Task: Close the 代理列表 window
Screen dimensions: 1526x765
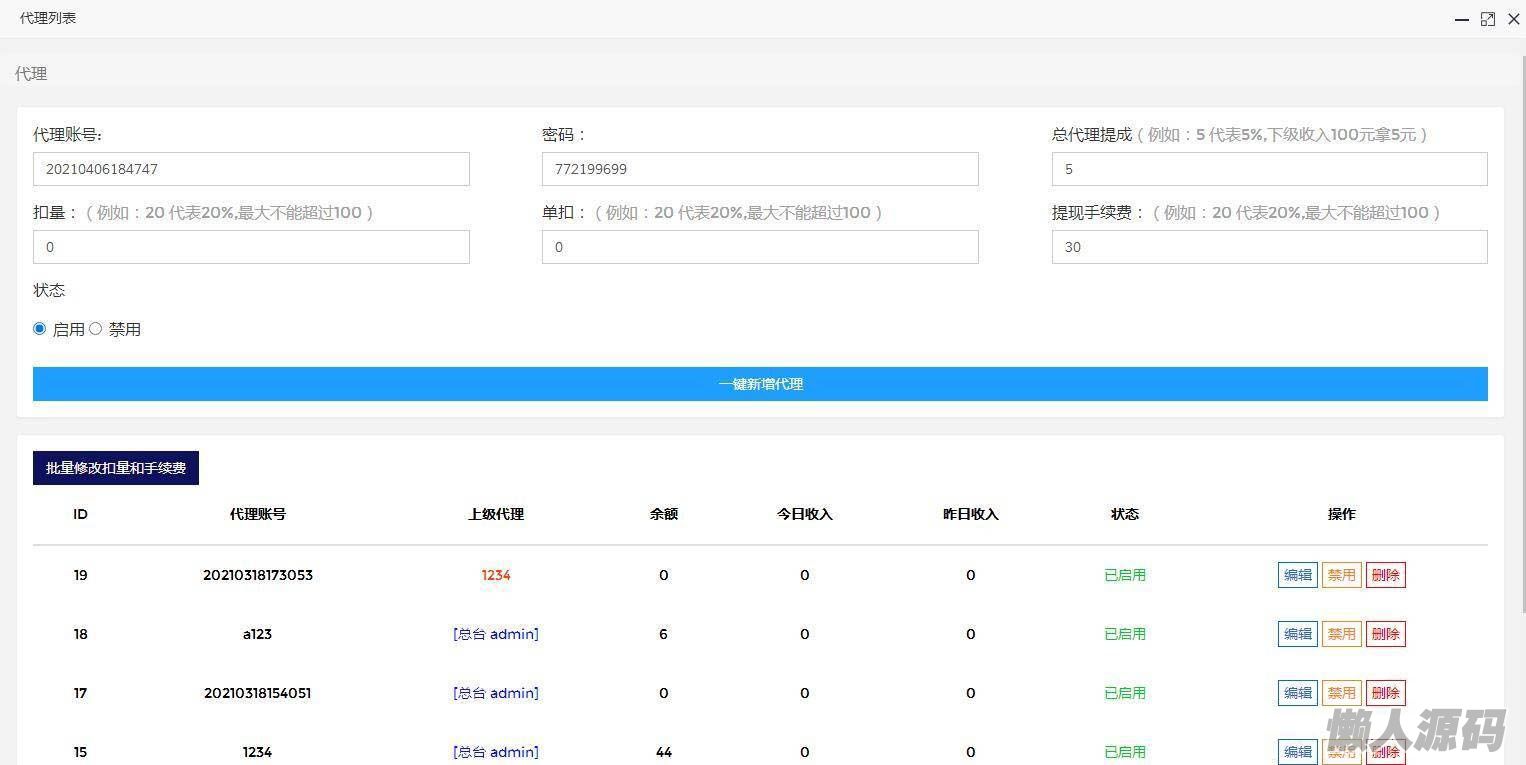Action: click(1513, 19)
